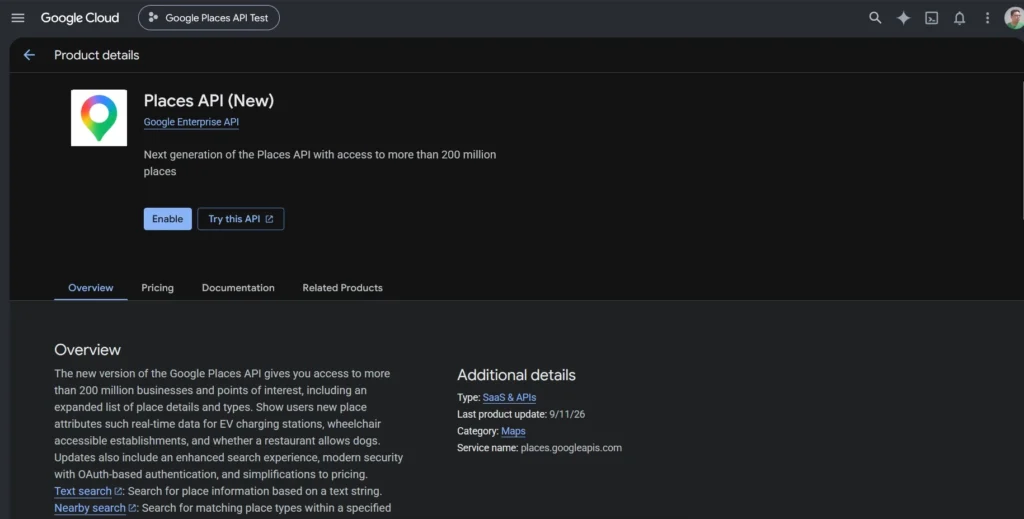Screen dimensions: 1024x519
Task: Click the Places API map pin logo
Action: click(x=99, y=118)
